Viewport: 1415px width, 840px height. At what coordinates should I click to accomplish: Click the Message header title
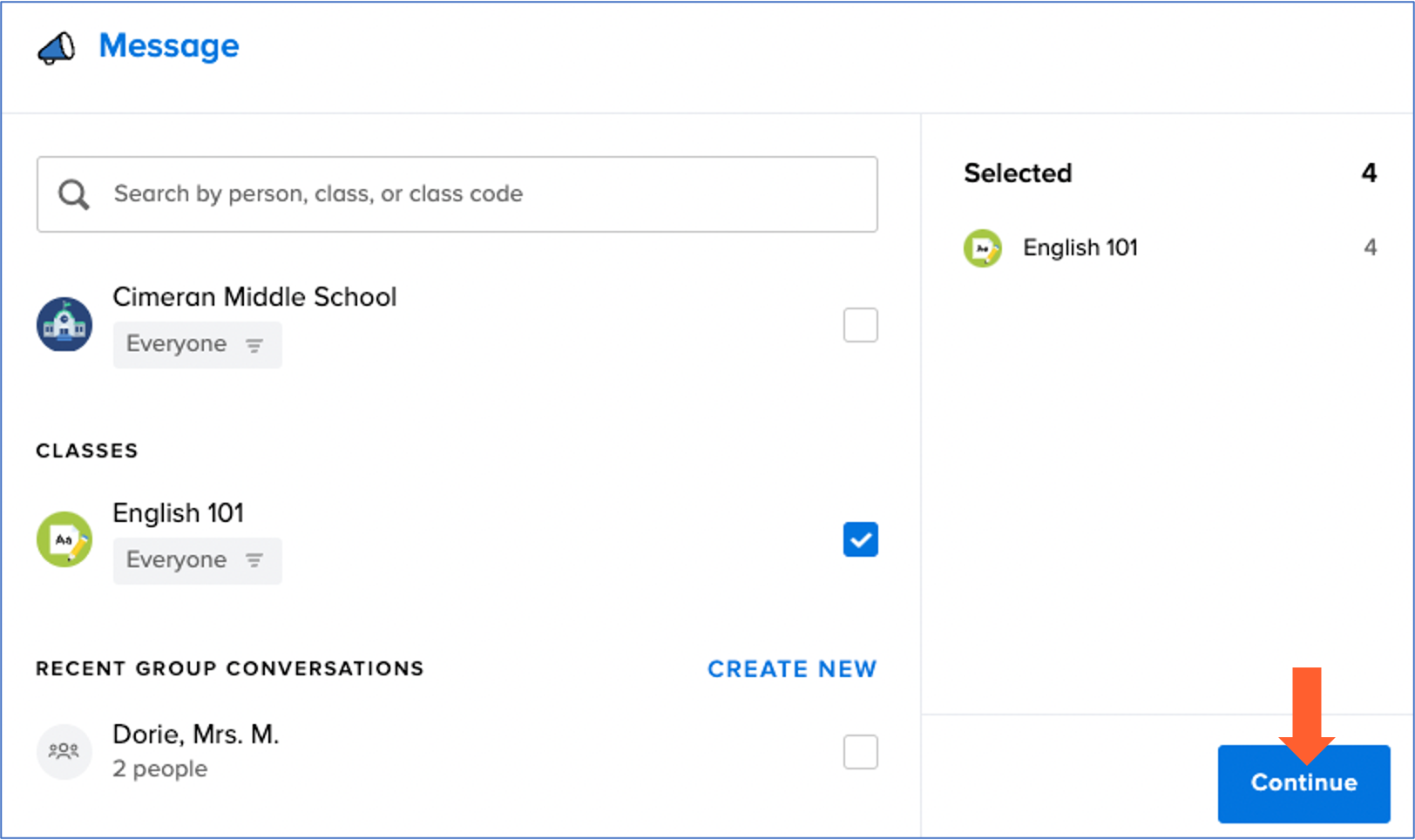coord(169,46)
